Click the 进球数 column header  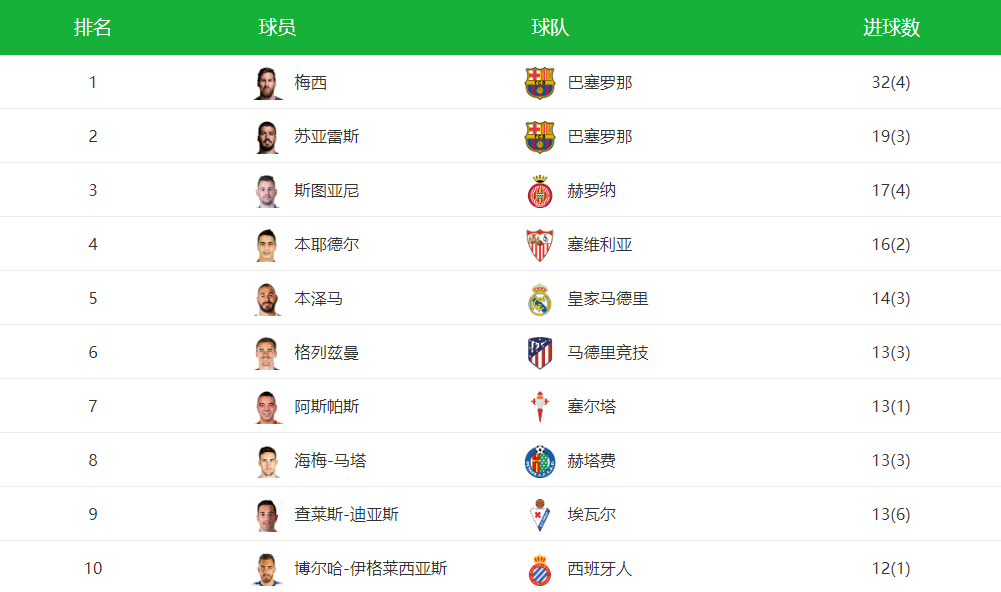[x=891, y=28]
